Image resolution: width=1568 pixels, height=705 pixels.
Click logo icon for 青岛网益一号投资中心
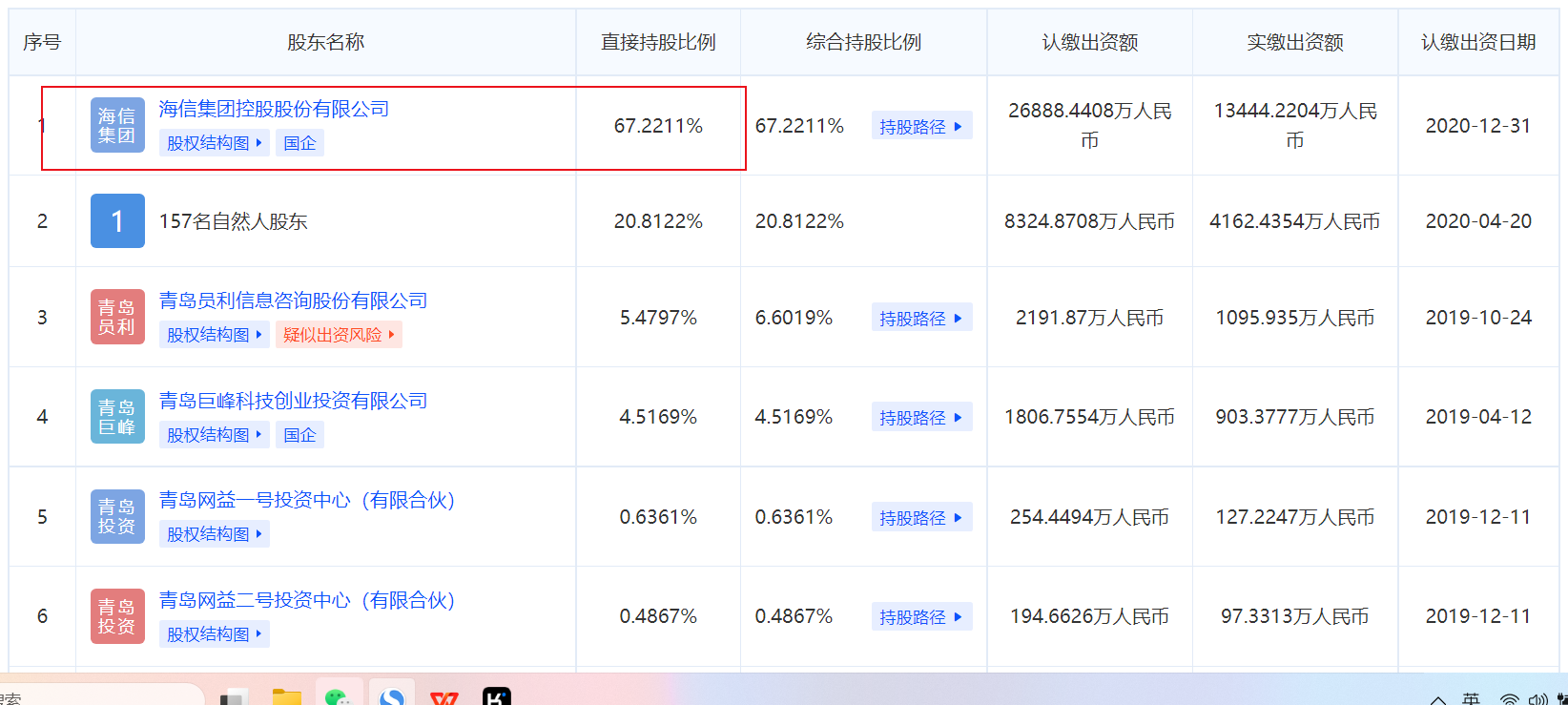tap(117, 516)
